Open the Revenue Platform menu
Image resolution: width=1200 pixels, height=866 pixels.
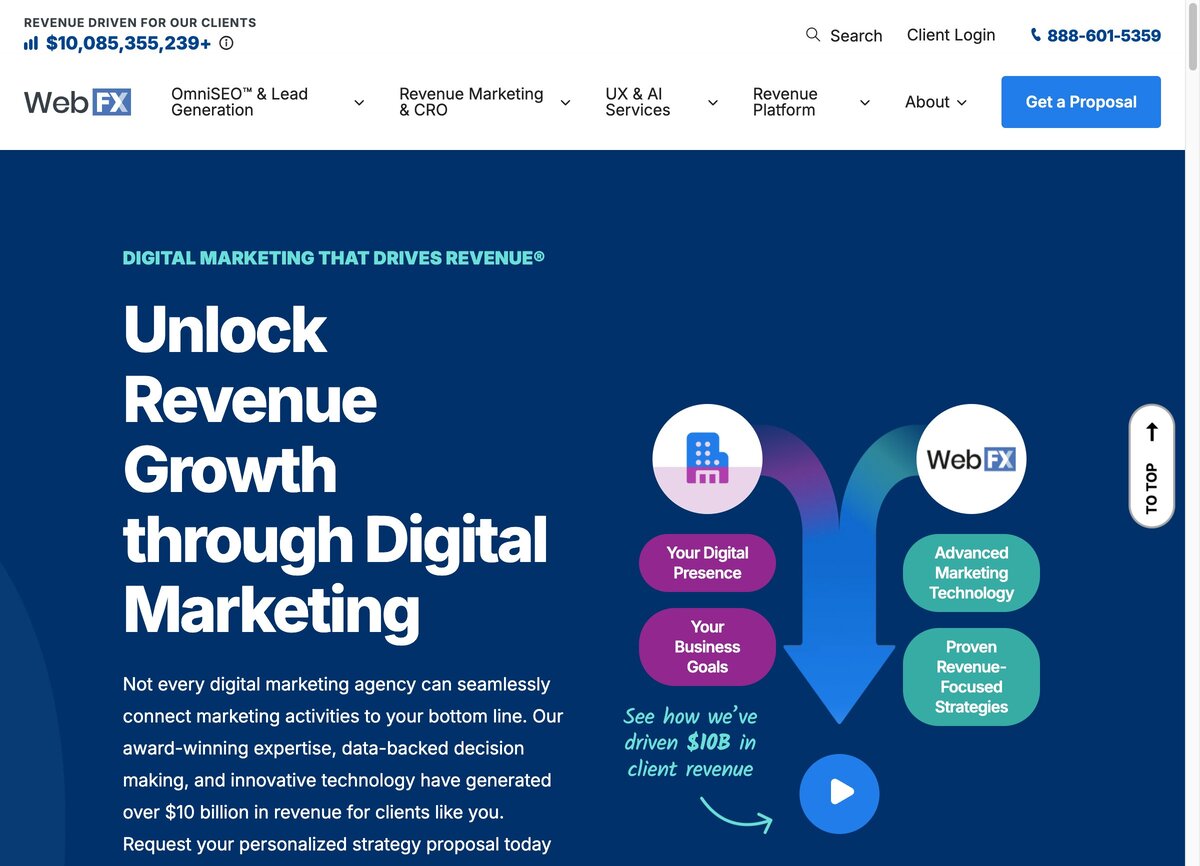[x=785, y=102]
